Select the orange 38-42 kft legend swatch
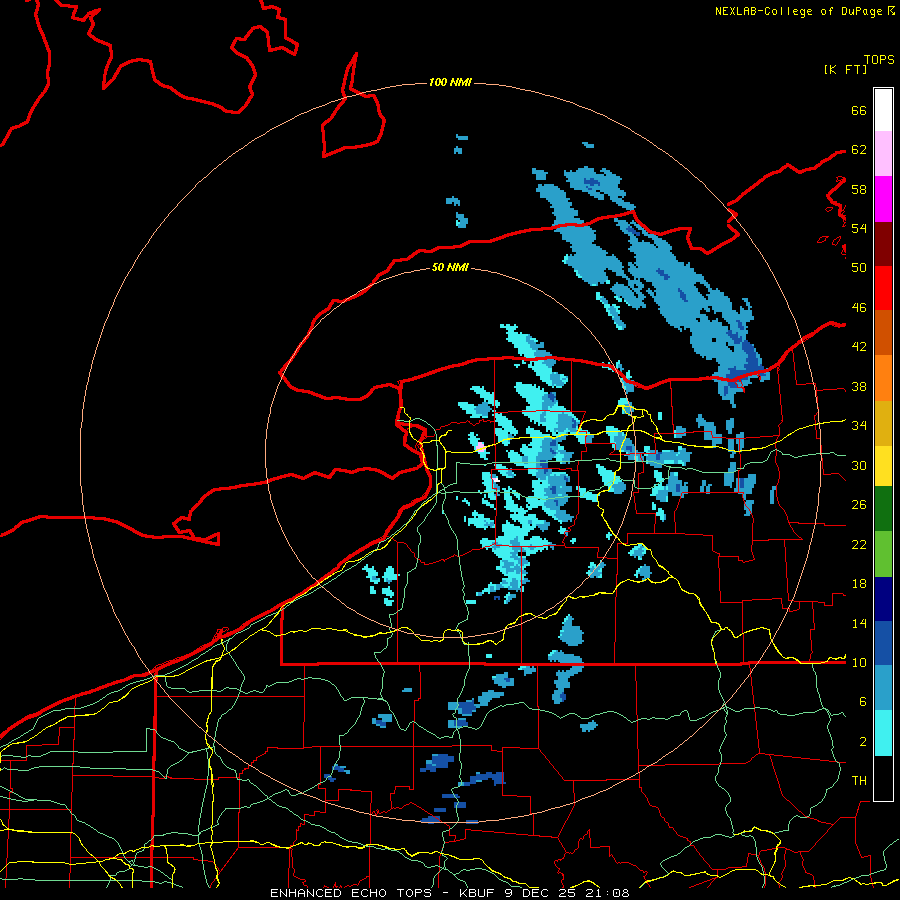 tap(883, 378)
